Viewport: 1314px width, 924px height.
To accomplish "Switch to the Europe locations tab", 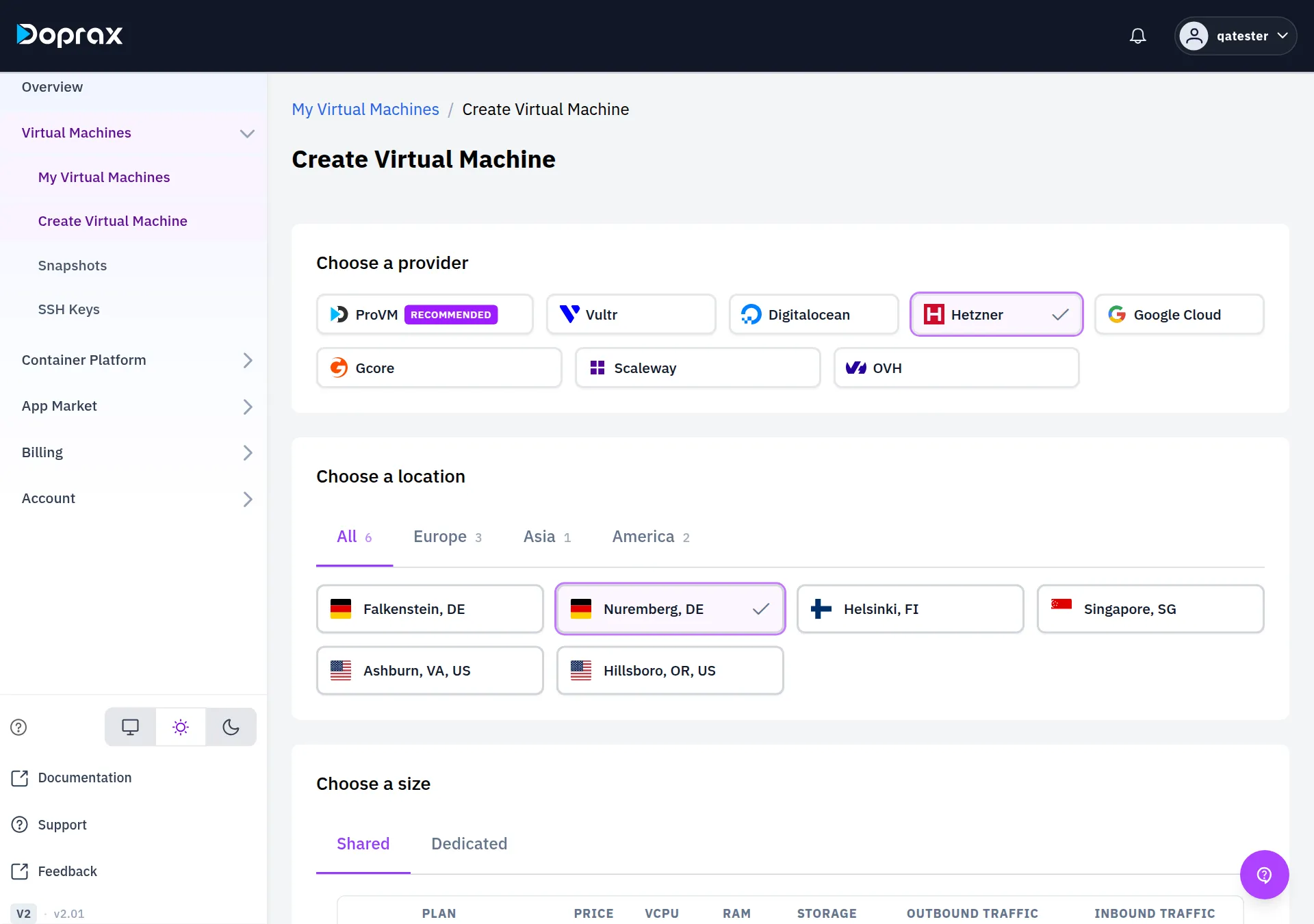I will (x=448, y=537).
